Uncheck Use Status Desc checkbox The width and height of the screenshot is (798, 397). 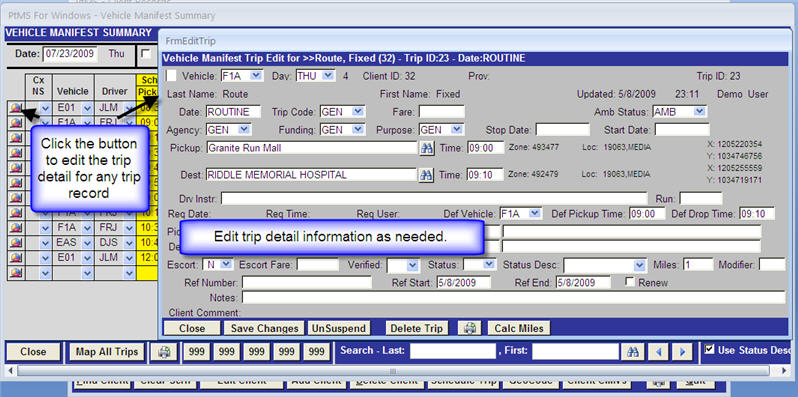click(709, 350)
